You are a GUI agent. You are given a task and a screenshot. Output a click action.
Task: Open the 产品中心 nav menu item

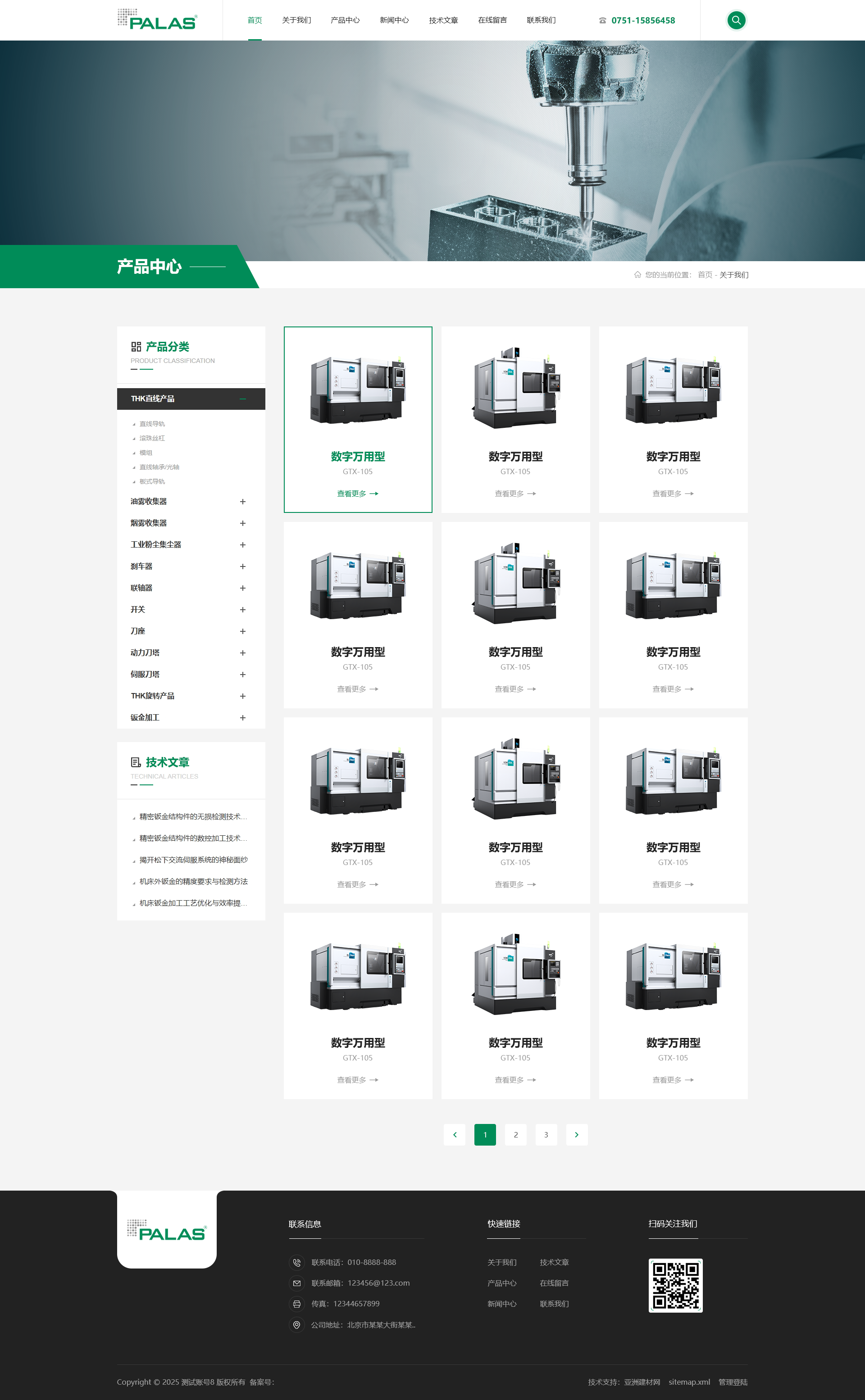(345, 20)
